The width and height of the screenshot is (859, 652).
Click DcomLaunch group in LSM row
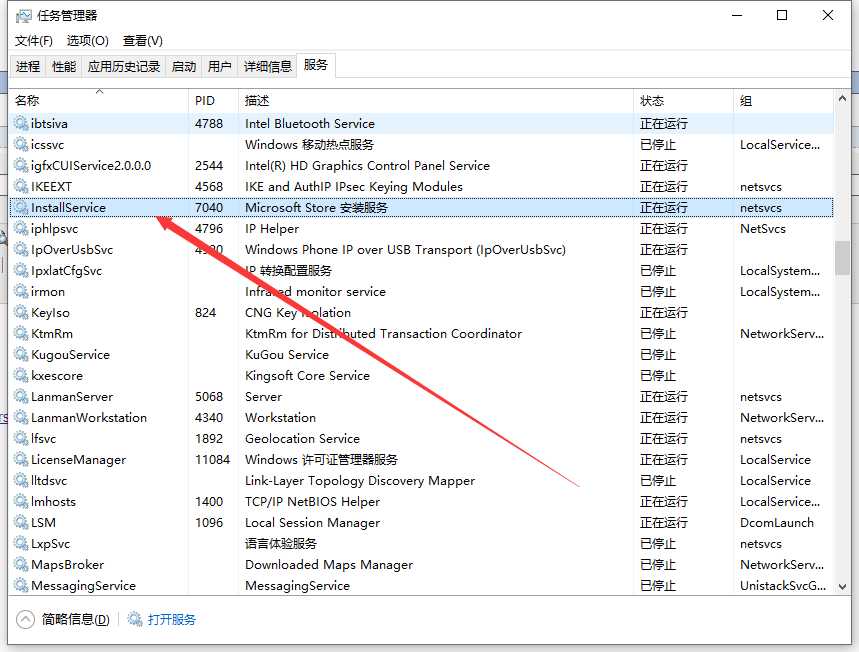(777, 523)
